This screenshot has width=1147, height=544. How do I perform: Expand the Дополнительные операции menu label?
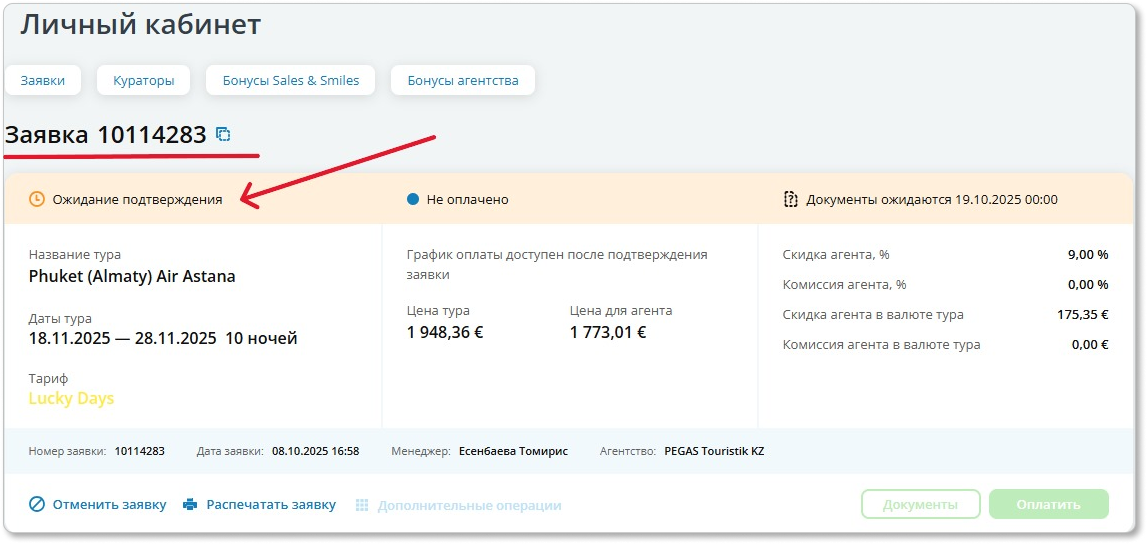pos(469,506)
